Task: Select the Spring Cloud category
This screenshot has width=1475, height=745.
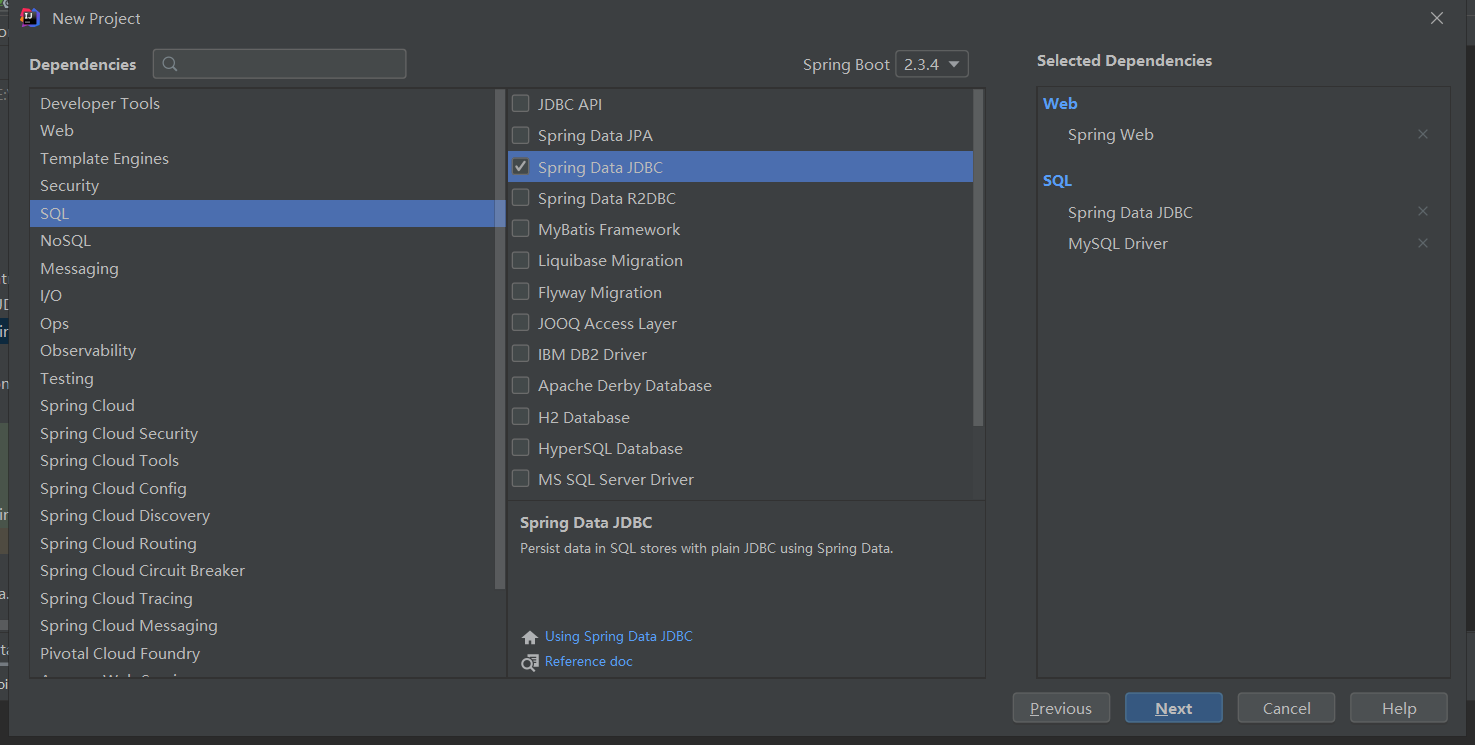Action: [x=262, y=406]
